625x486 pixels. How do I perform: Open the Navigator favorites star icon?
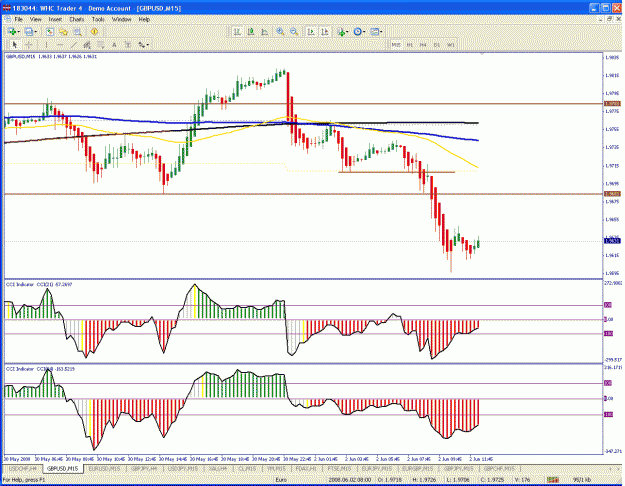(x=63, y=32)
